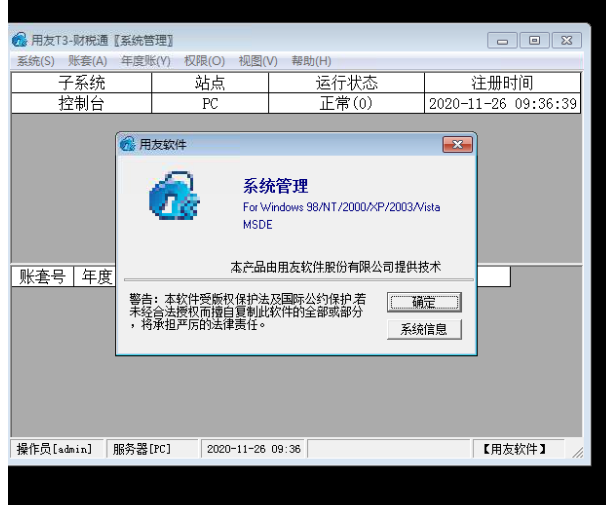The height and width of the screenshot is (505, 606).
Task: Click 服务器[PC] in status bar
Action: (x=152, y=449)
